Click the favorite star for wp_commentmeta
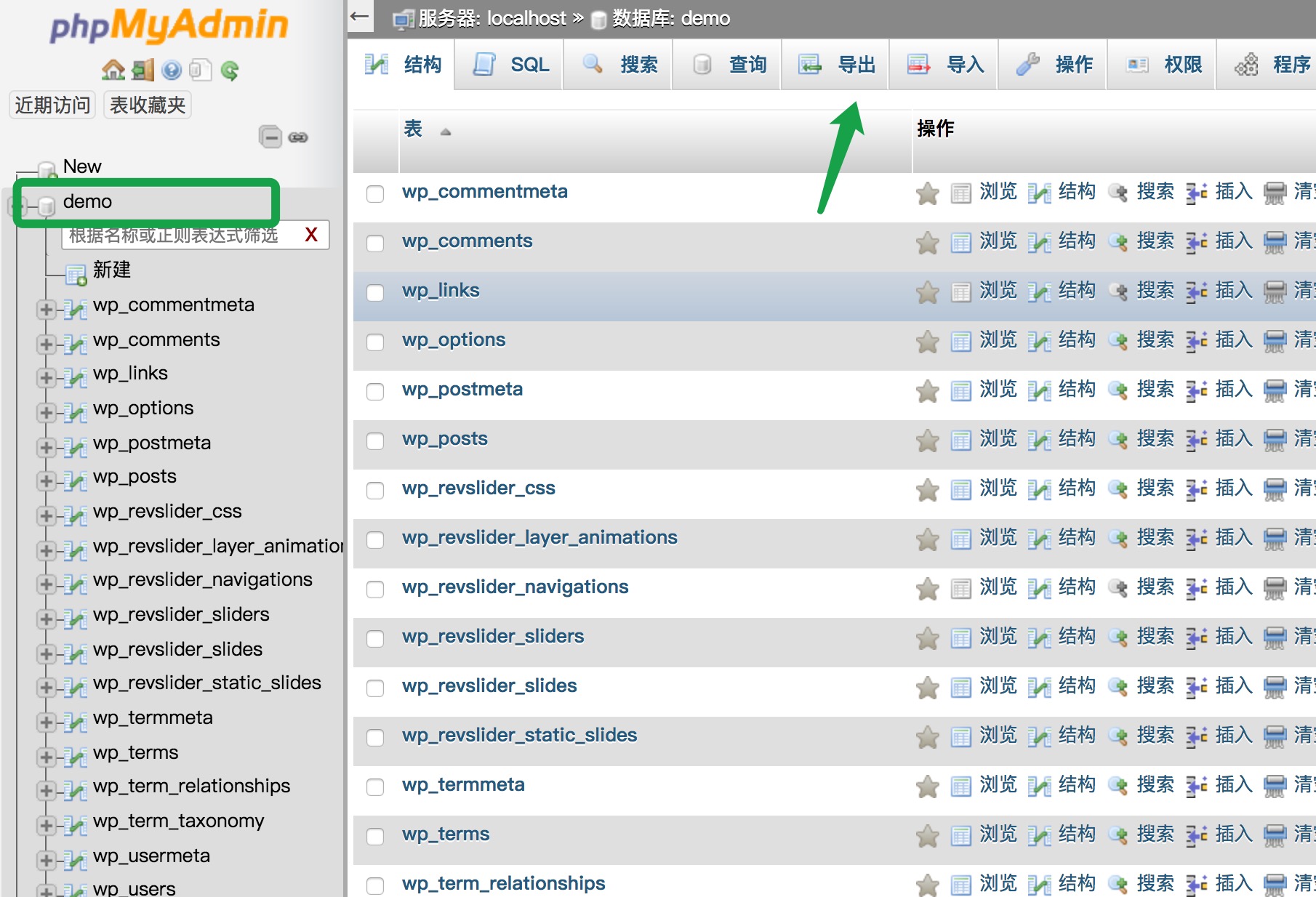 pos(928,193)
